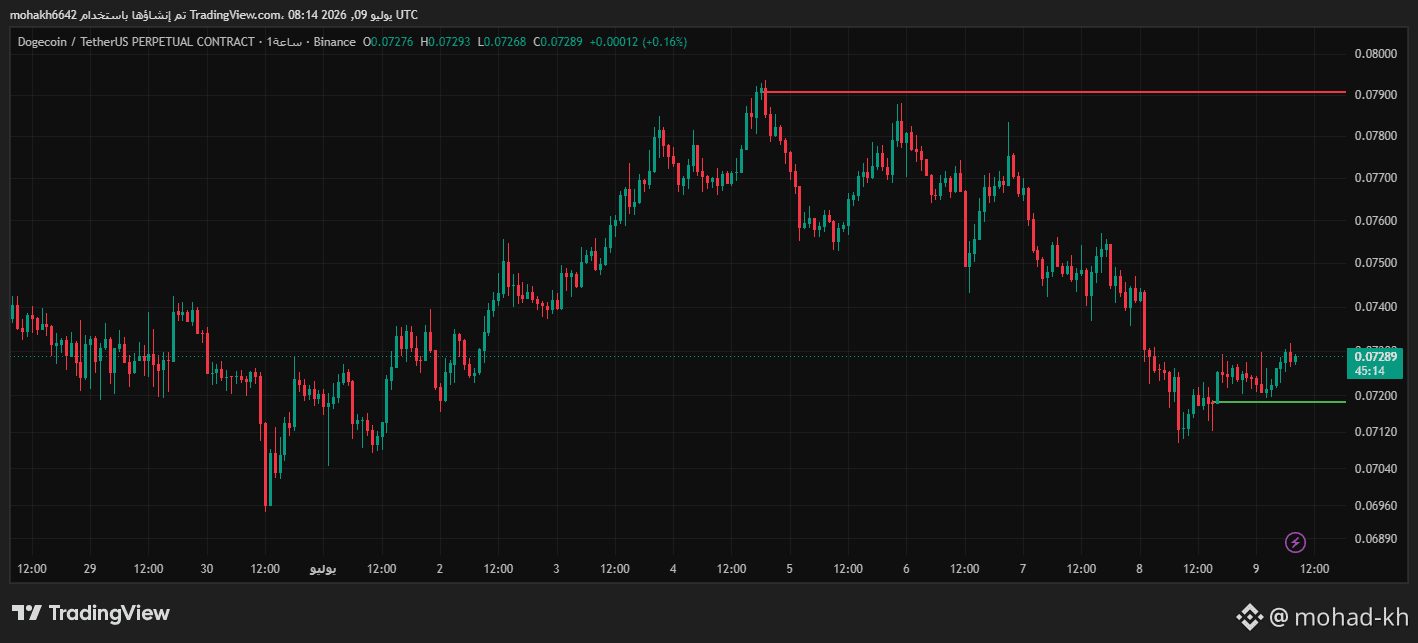This screenshot has width=1418, height=643.
Task: Click the change value +0.00012 (+0.16%)
Action: 638,42
